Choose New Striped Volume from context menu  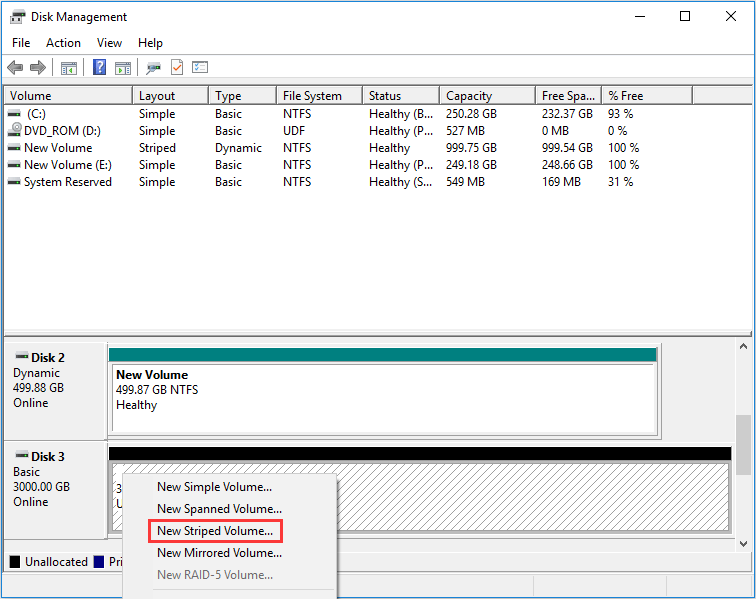[214, 531]
